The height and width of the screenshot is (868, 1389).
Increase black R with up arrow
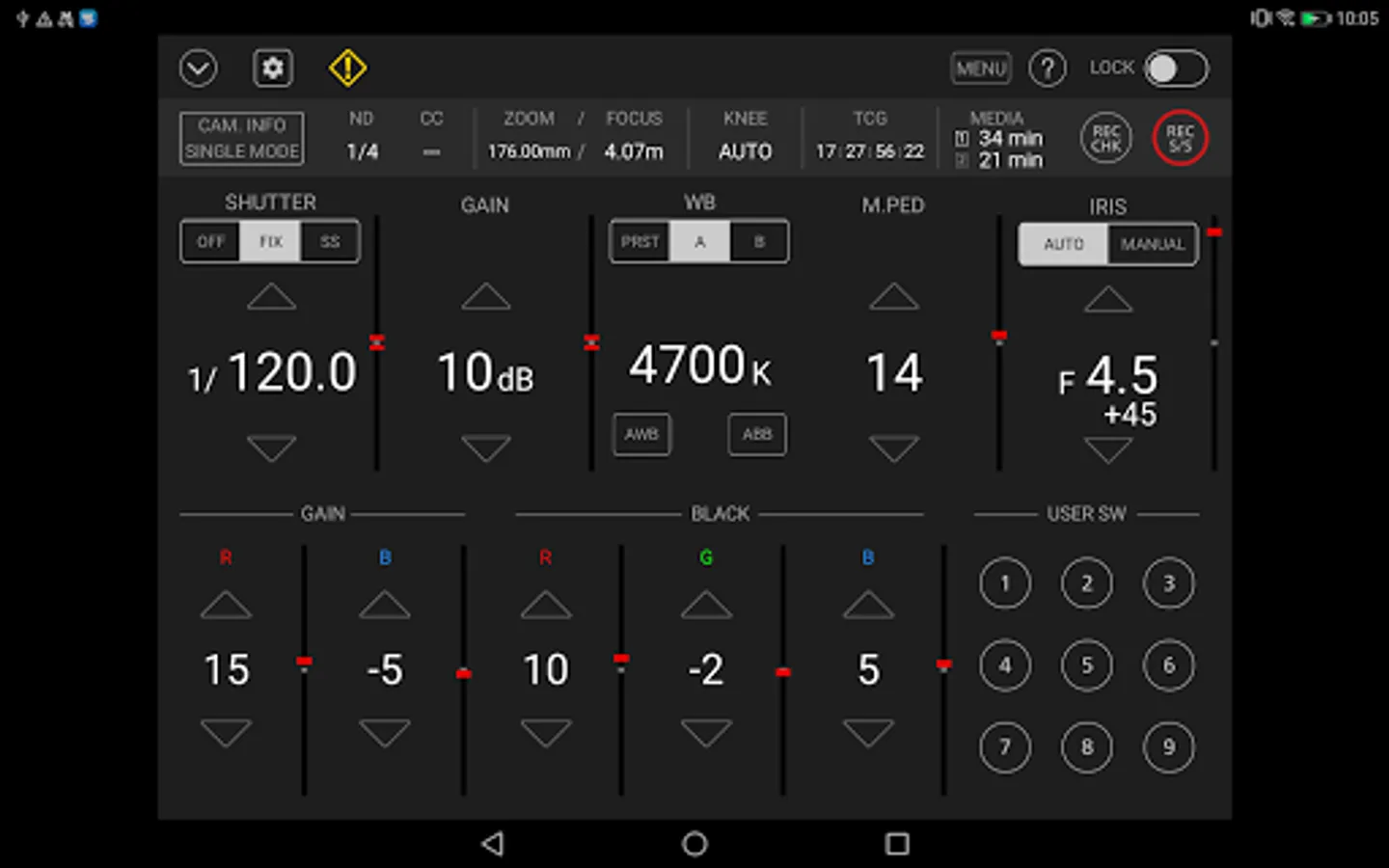[x=546, y=605]
